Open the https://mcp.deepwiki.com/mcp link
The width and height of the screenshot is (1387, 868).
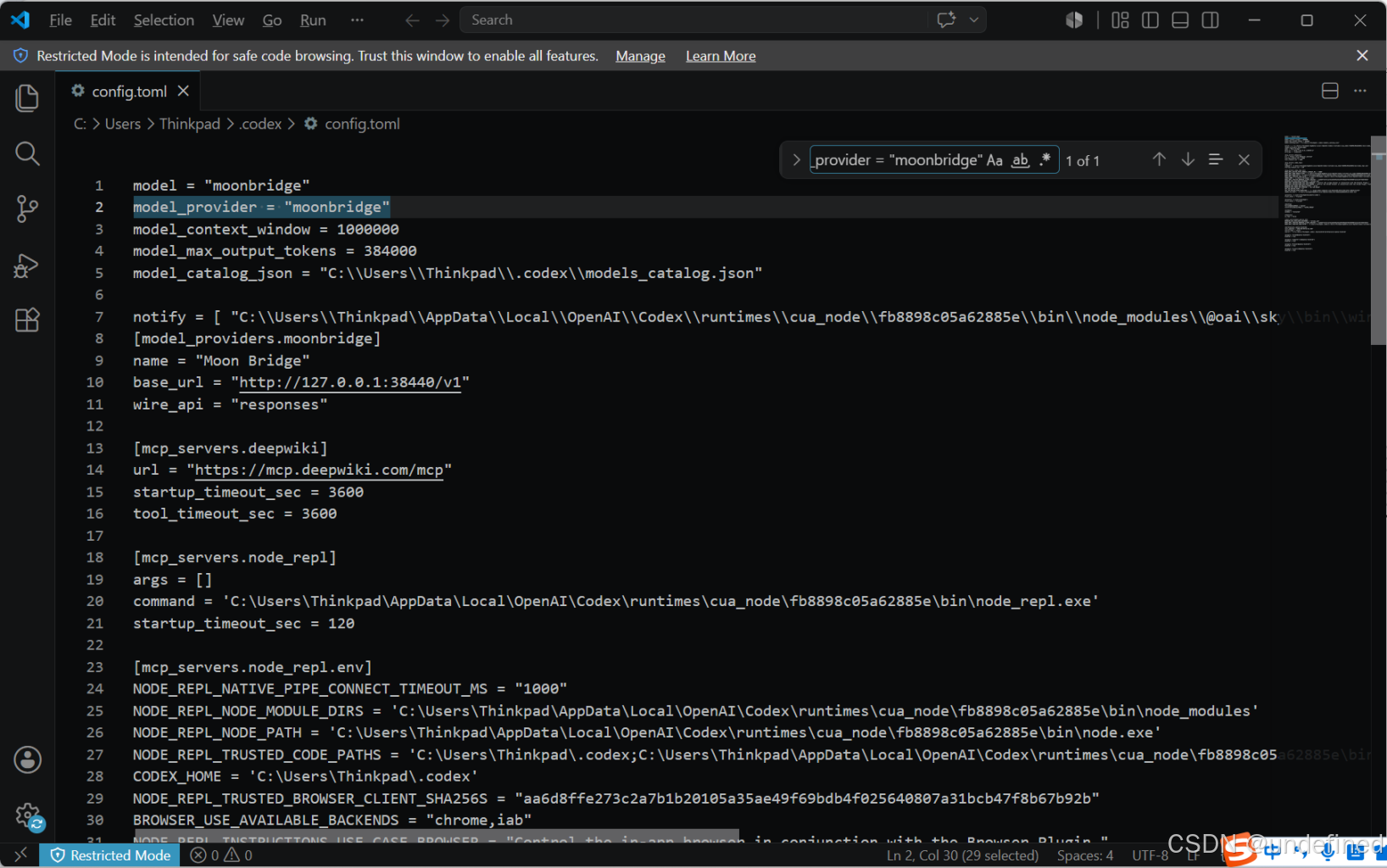[319, 470]
